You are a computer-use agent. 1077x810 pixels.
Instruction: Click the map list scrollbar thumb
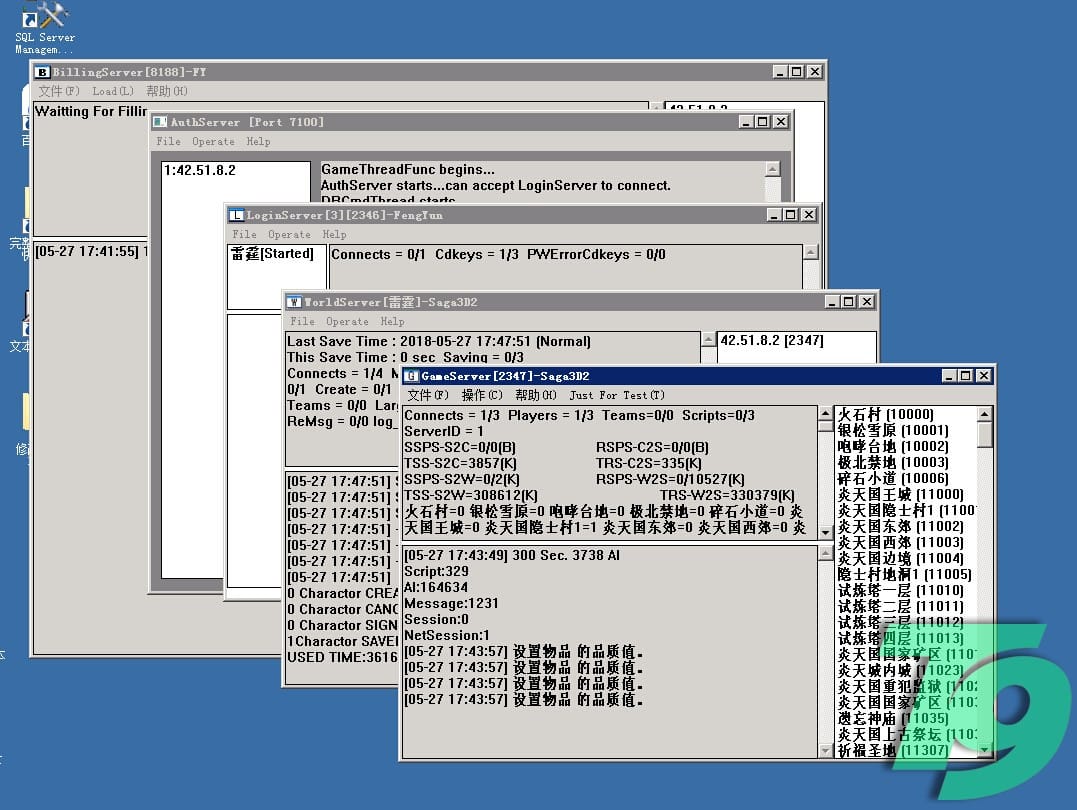click(x=985, y=435)
